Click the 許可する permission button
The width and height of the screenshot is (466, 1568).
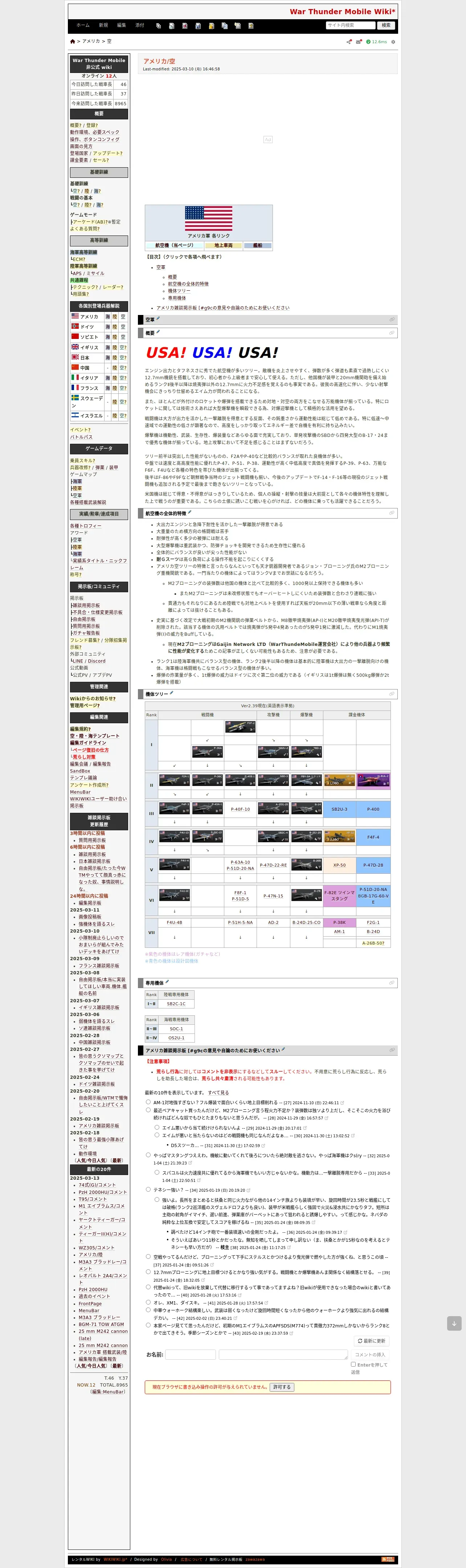point(282,1387)
